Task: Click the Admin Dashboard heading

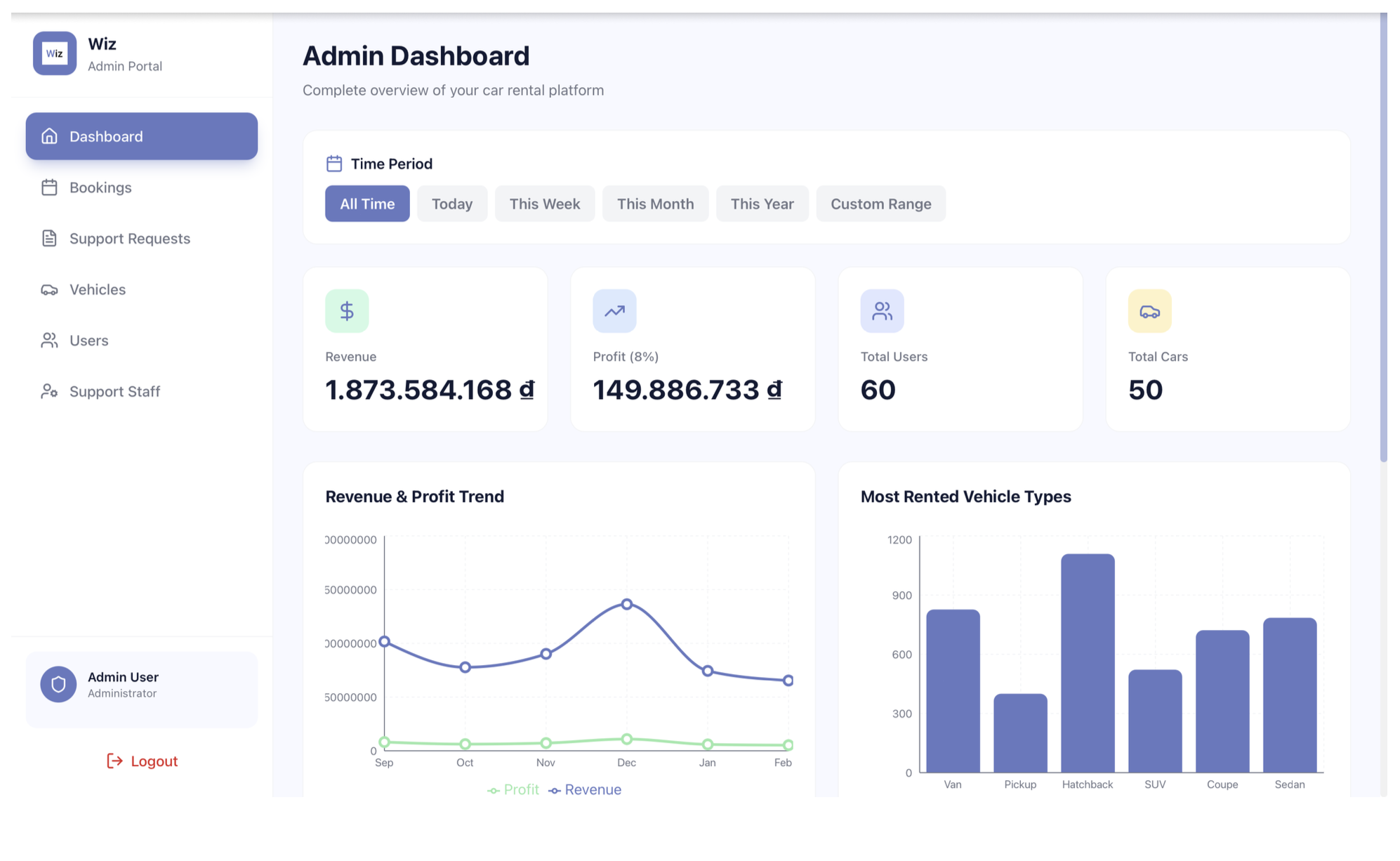Action: pyautogui.click(x=416, y=56)
